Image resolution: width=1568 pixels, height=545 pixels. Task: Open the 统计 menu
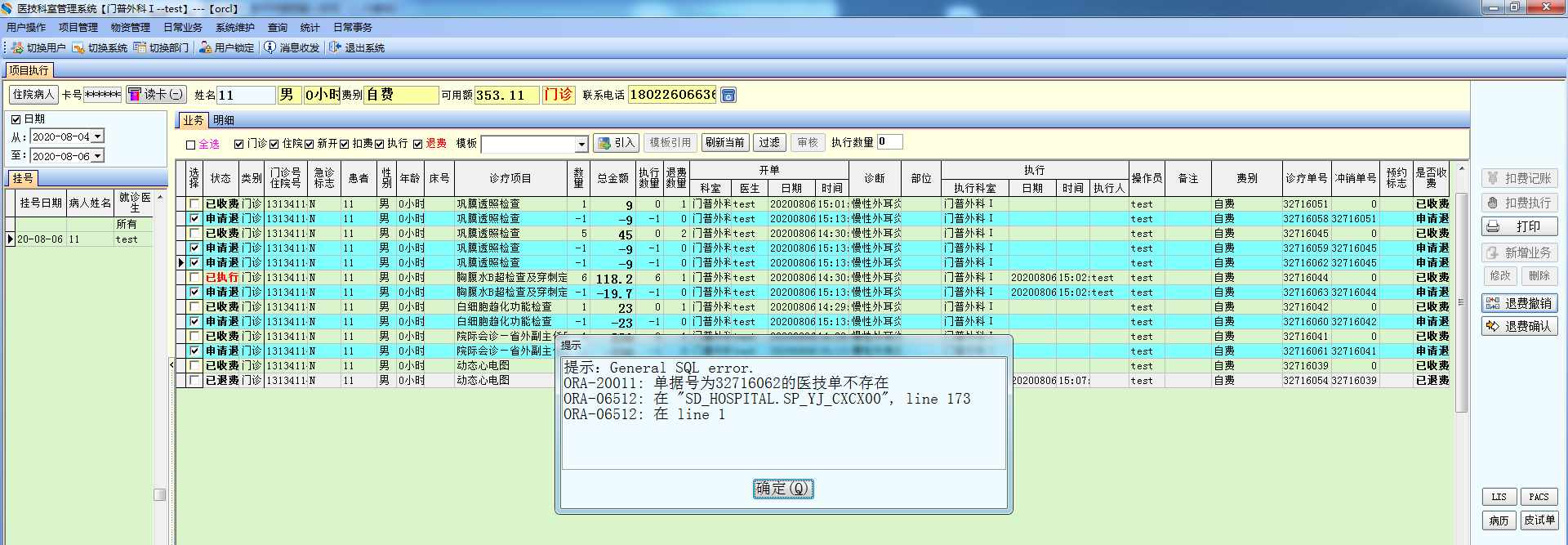310,28
